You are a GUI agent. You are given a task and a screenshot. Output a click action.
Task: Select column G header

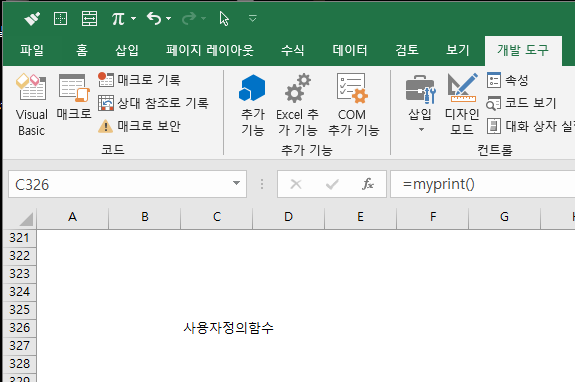(x=505, y=217)
